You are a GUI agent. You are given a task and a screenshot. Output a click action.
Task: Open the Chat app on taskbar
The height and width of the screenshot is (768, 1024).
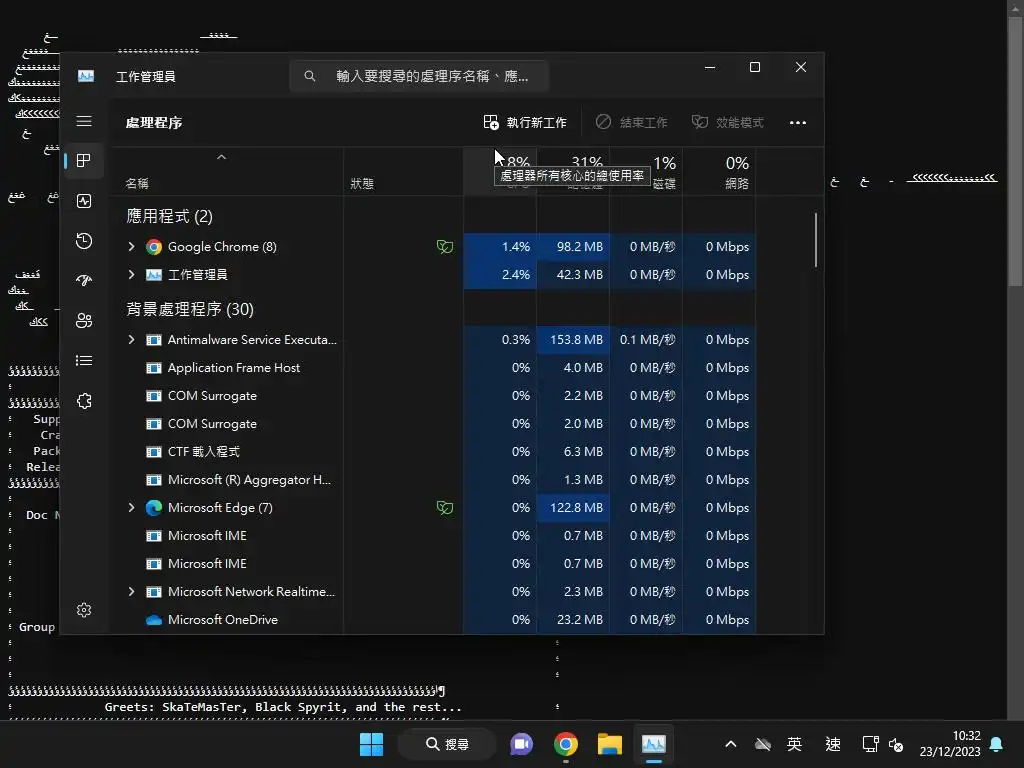click(521, 744)
